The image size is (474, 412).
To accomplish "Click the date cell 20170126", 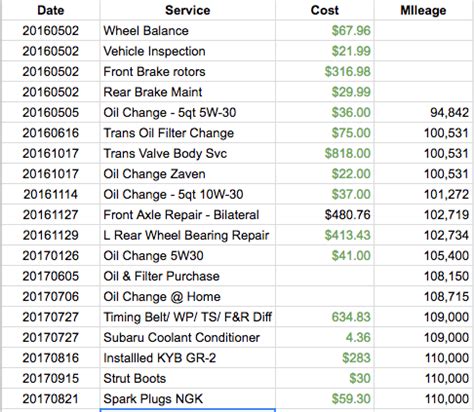I will (x=51, y=256).
